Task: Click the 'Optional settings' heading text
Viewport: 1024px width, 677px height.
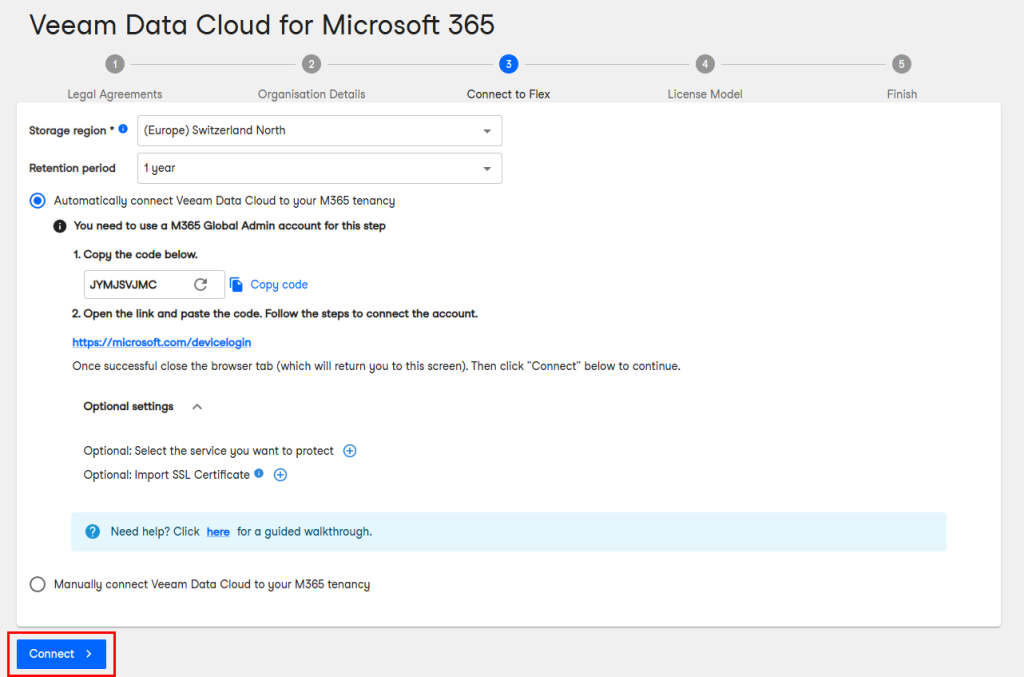Action: (x=129, y=406)
